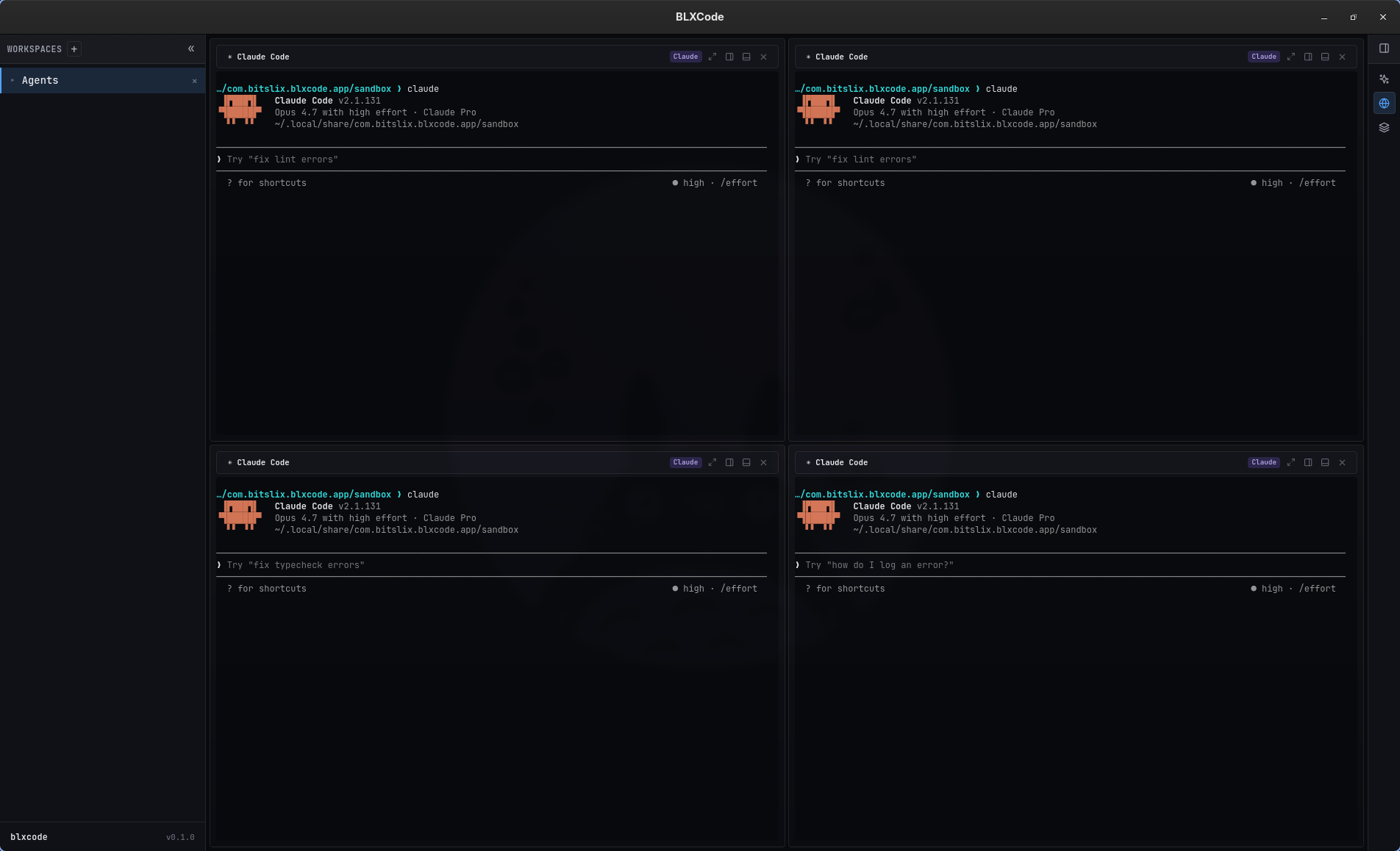Split the top-right pane side by side
This screenshot has width=1400, height=851.
pyautogui.click(x=1308, y=57)
